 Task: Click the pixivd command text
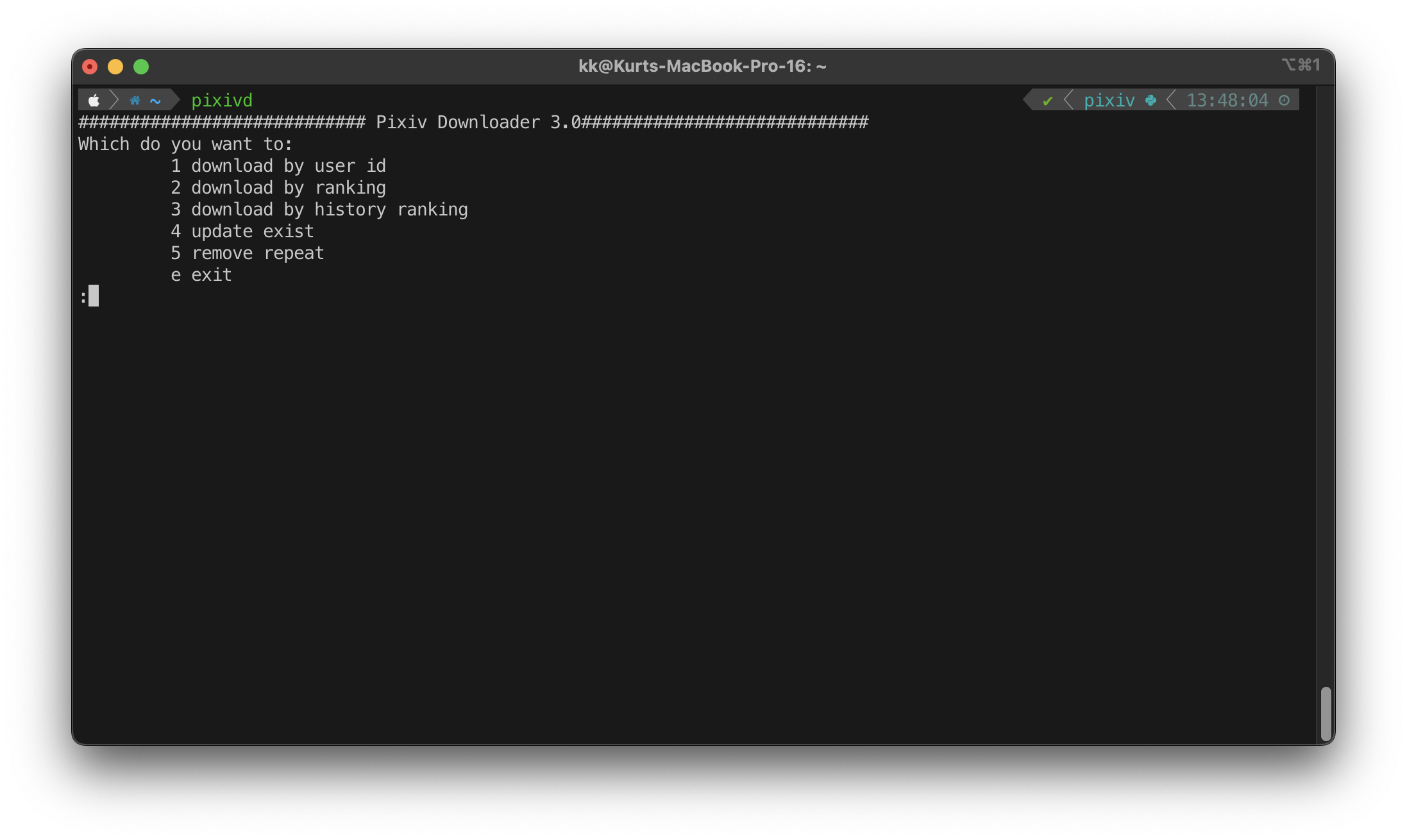pos(222,101)
